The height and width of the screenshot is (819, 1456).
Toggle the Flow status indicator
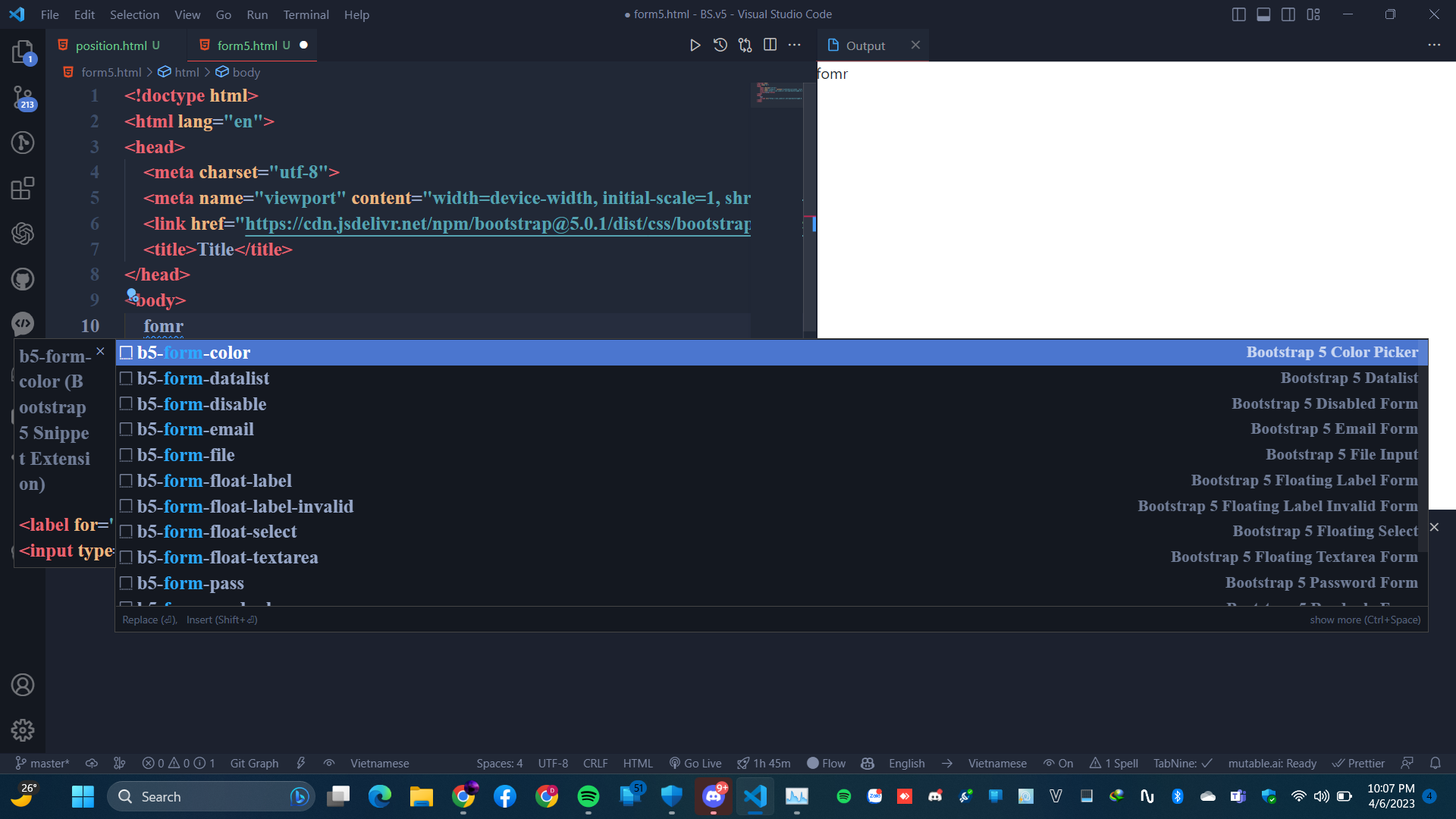[x=826, y=763]
